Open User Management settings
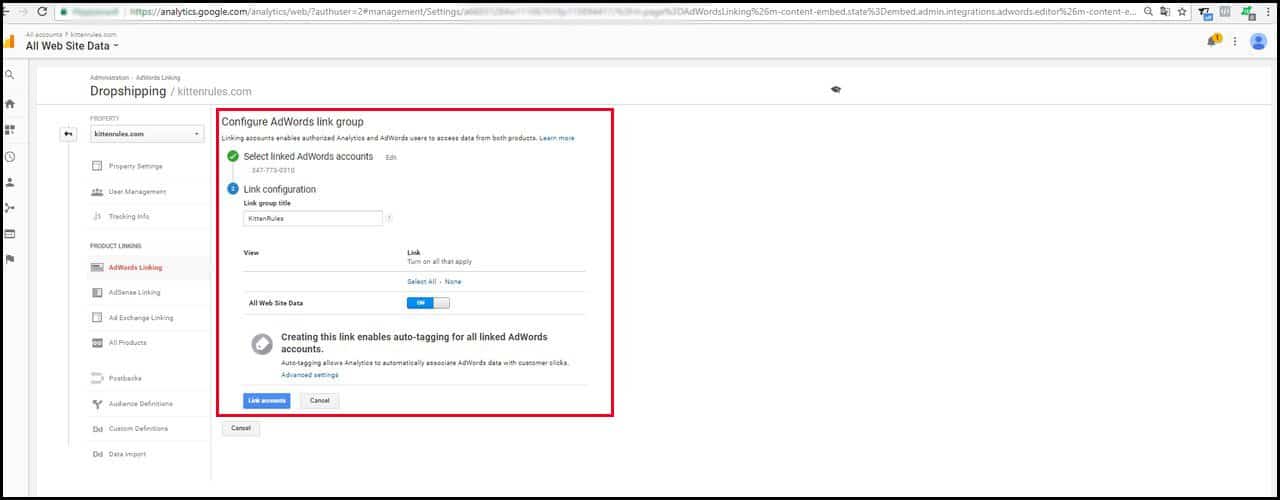Viewport: 1280px width, 500px height. pos(137,191)
